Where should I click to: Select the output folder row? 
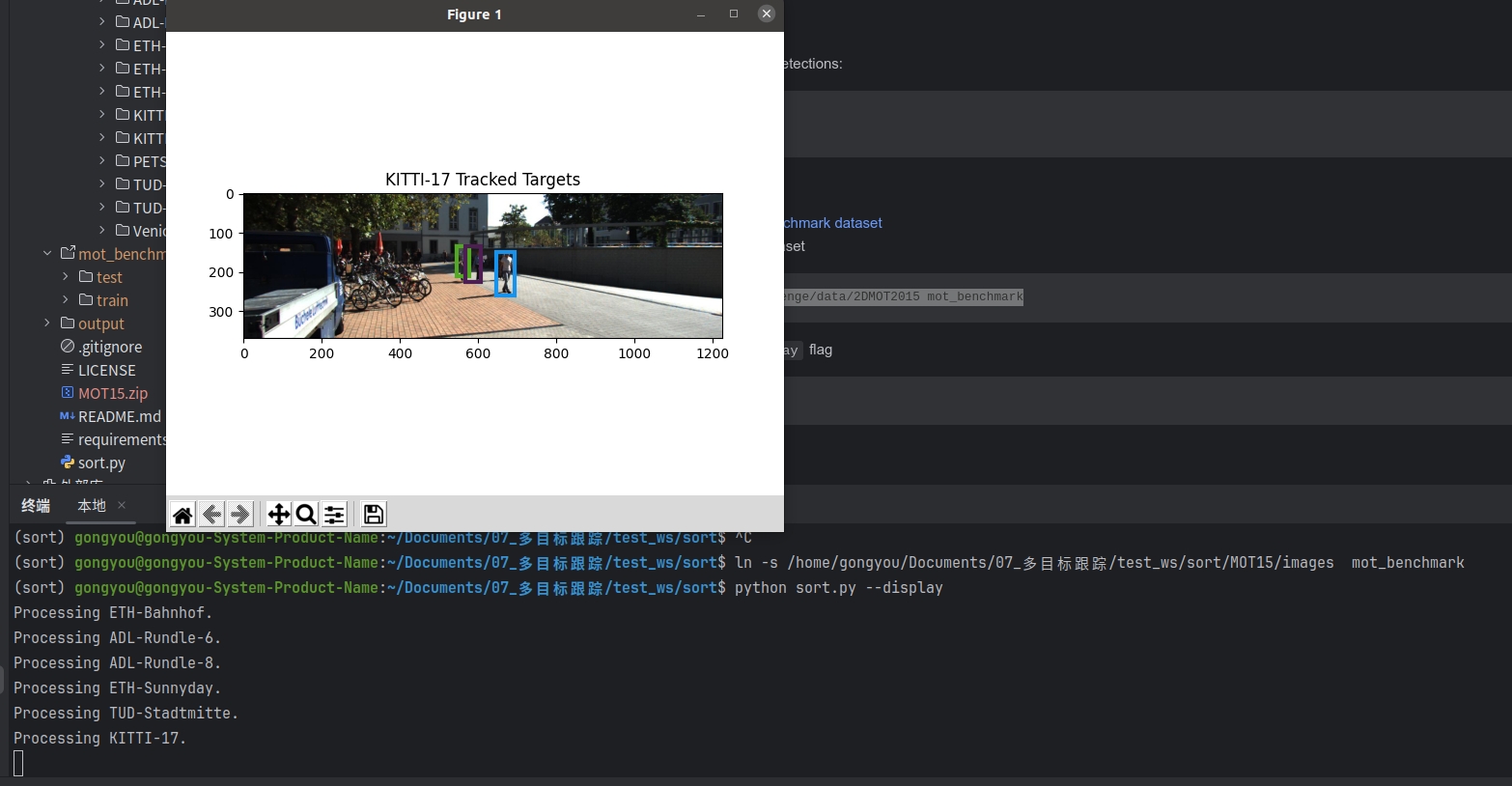click(x=93, y=323)
